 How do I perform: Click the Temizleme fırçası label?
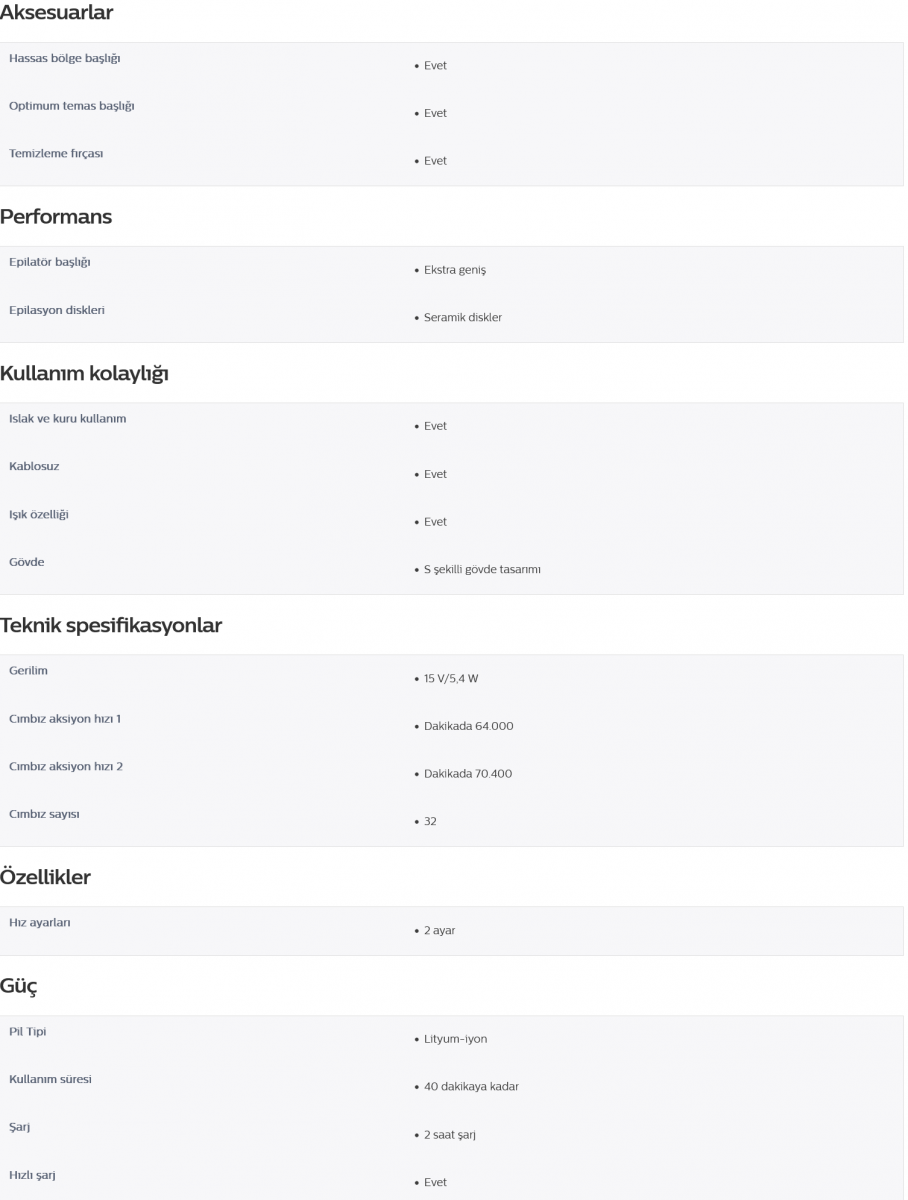[x=56, y=154]
